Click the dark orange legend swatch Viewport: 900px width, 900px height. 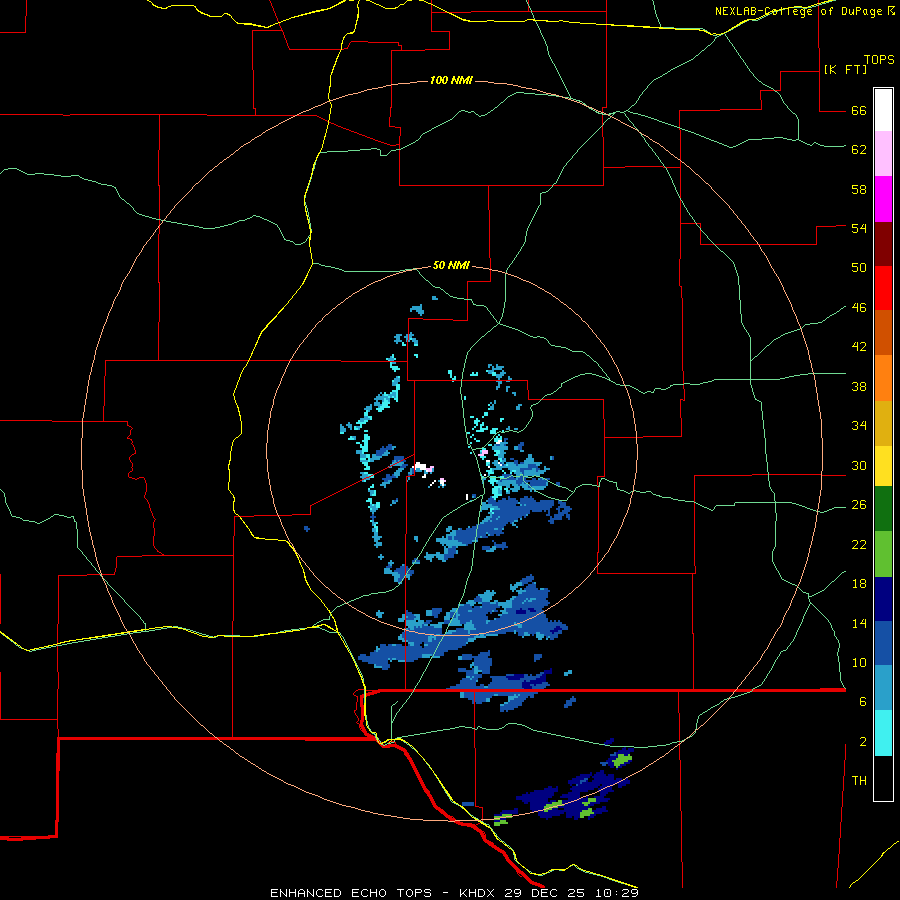883,332
